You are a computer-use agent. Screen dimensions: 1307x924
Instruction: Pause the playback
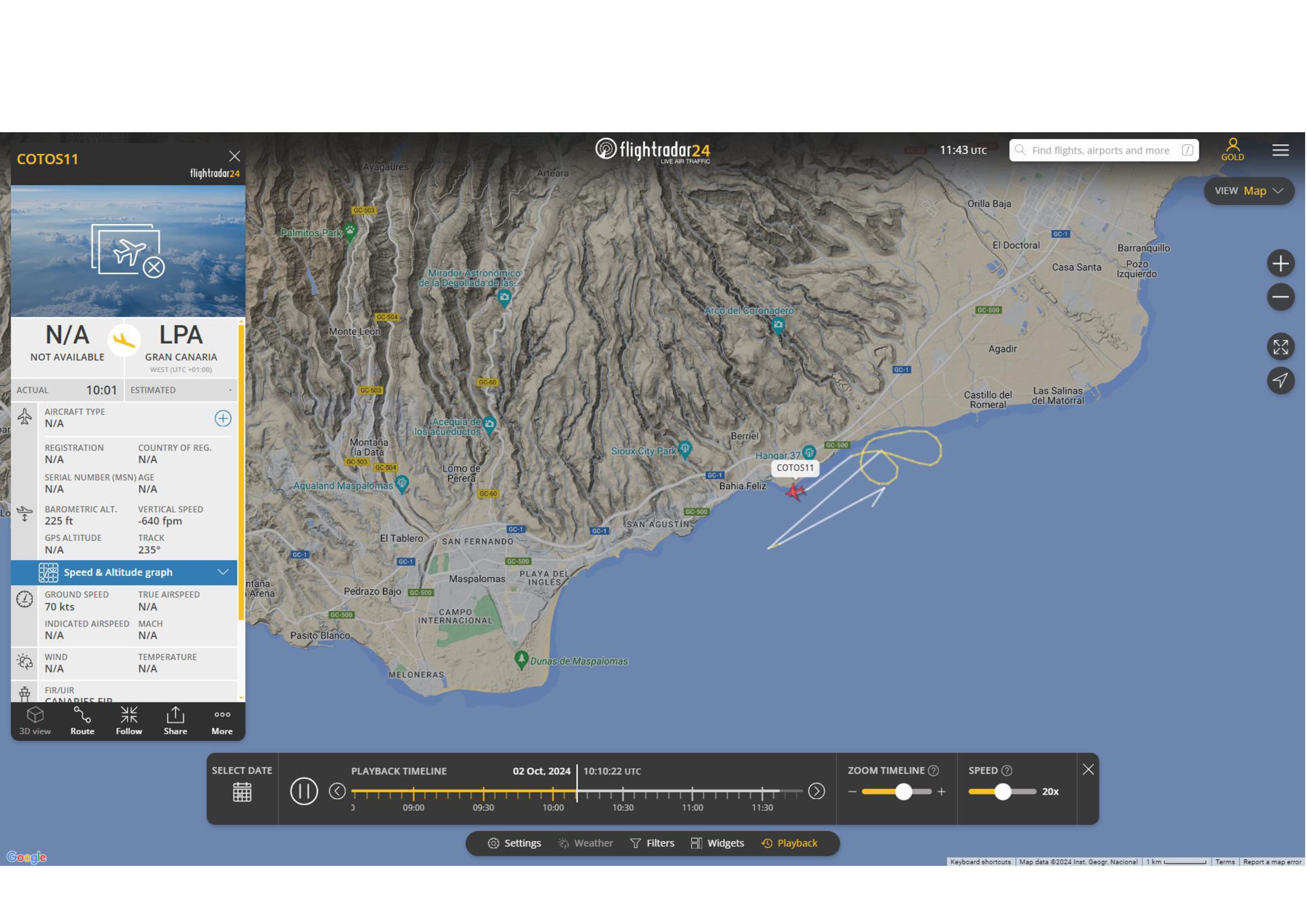point(304,791)
